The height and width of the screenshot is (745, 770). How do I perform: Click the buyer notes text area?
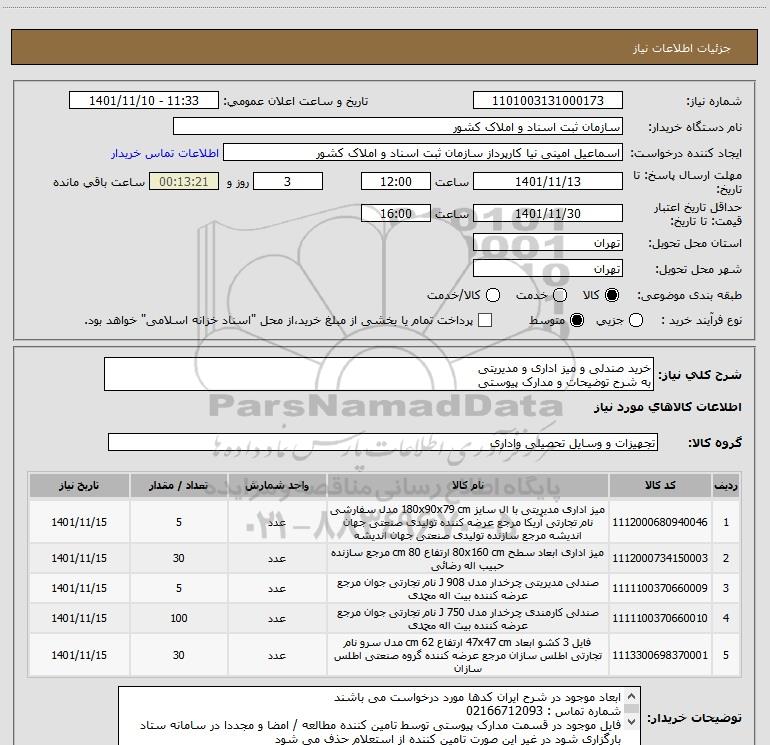click(x=379, y=716)
